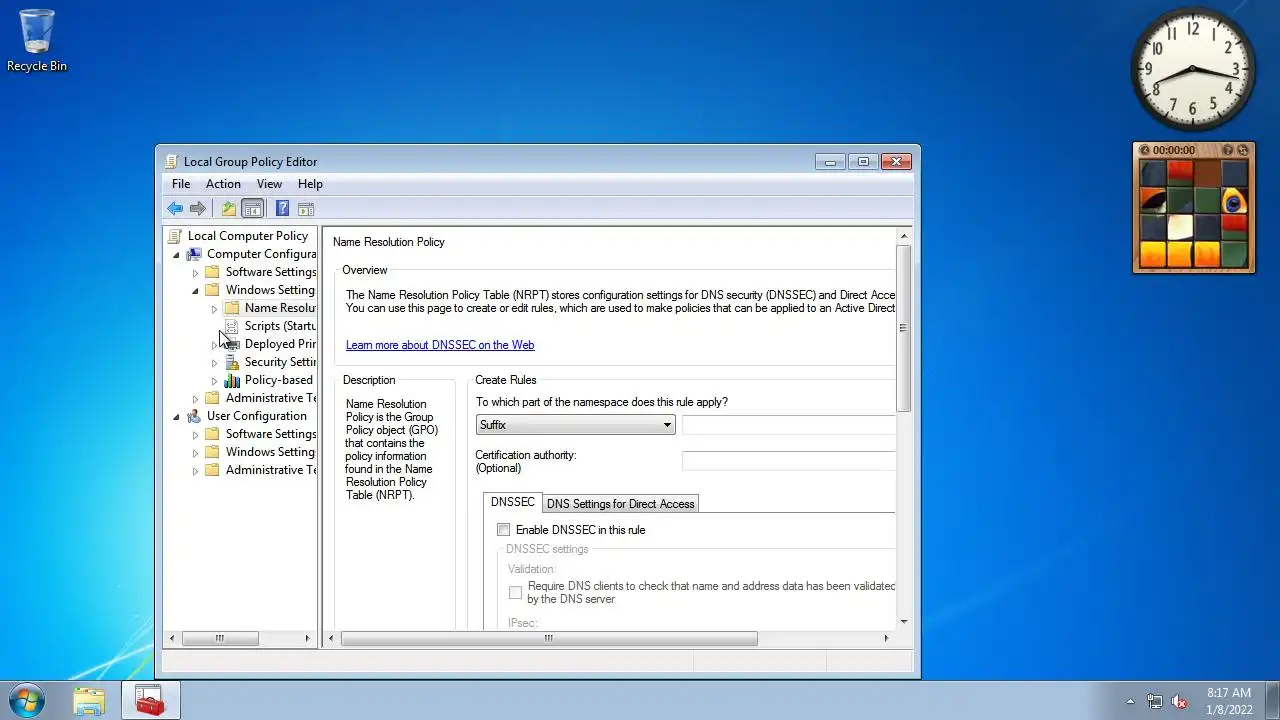Click the network tray icon
The width and height of the screenshot is (1280, 720).
point(1155,701)
